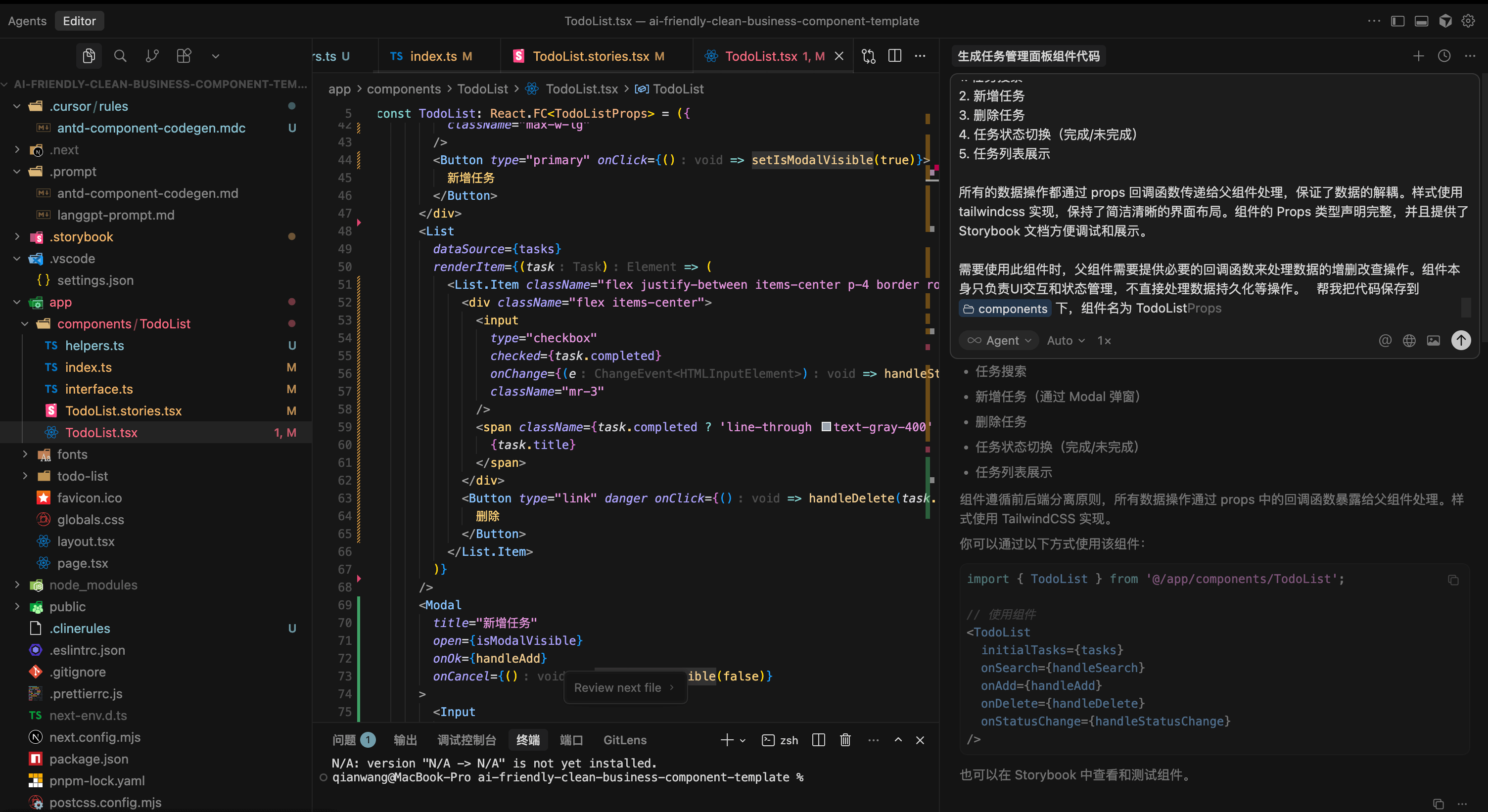
Task: Click the split editor icon
Action: coord(894,56)
